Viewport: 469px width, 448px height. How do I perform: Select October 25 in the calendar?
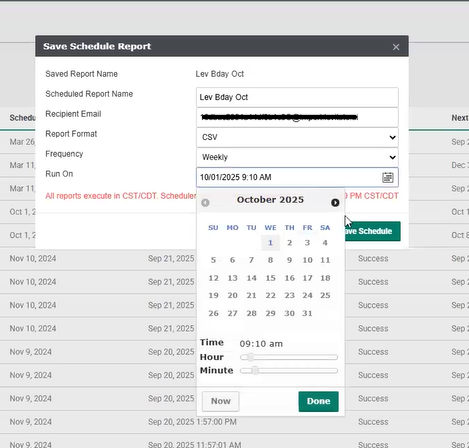click(x=325, y=295)
